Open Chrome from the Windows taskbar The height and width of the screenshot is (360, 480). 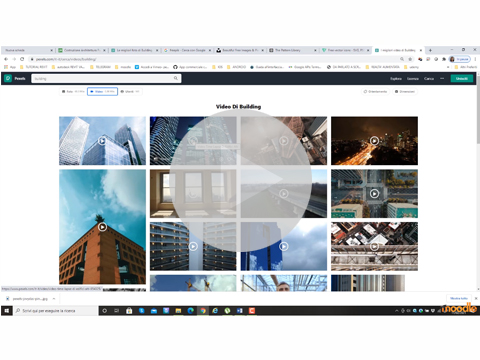tap(203, 311)
